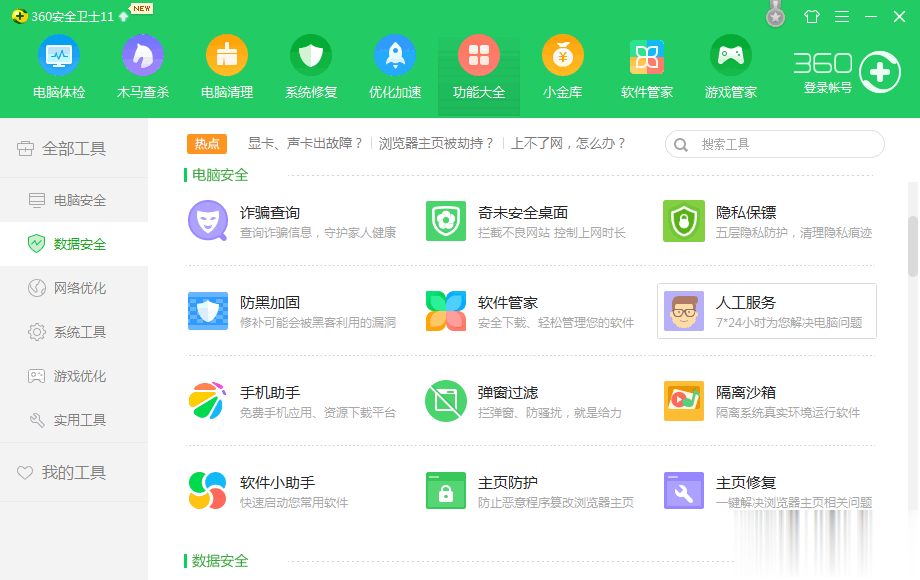920x580 pixels.
Task: Click 诈骗查询 tool title text
Action: [270, 212]
